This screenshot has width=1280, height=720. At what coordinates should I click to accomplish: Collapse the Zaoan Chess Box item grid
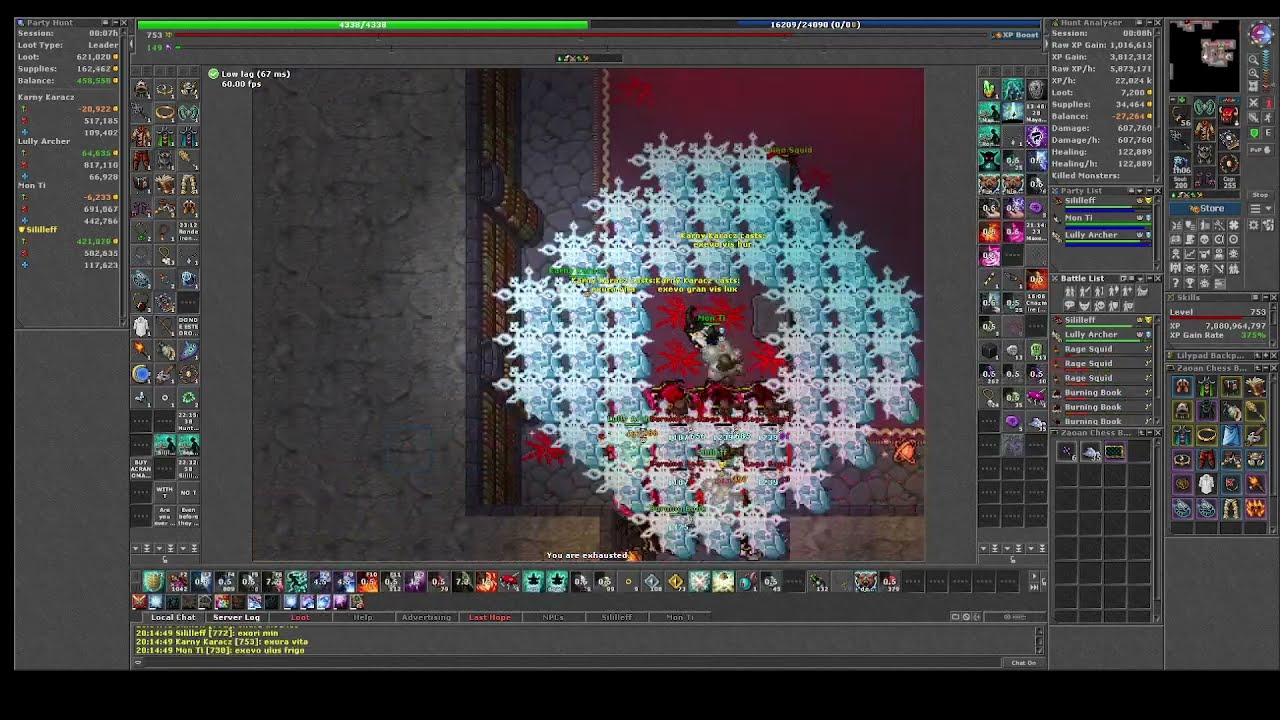click(1266, 368)
